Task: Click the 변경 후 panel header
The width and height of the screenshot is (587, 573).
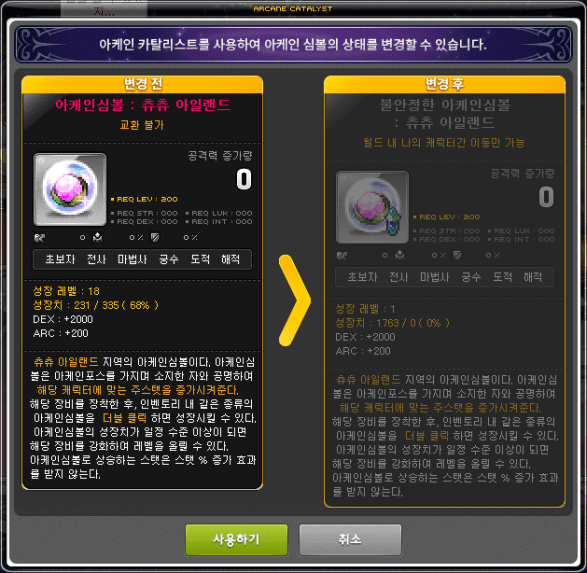Action: click(444, 84)
